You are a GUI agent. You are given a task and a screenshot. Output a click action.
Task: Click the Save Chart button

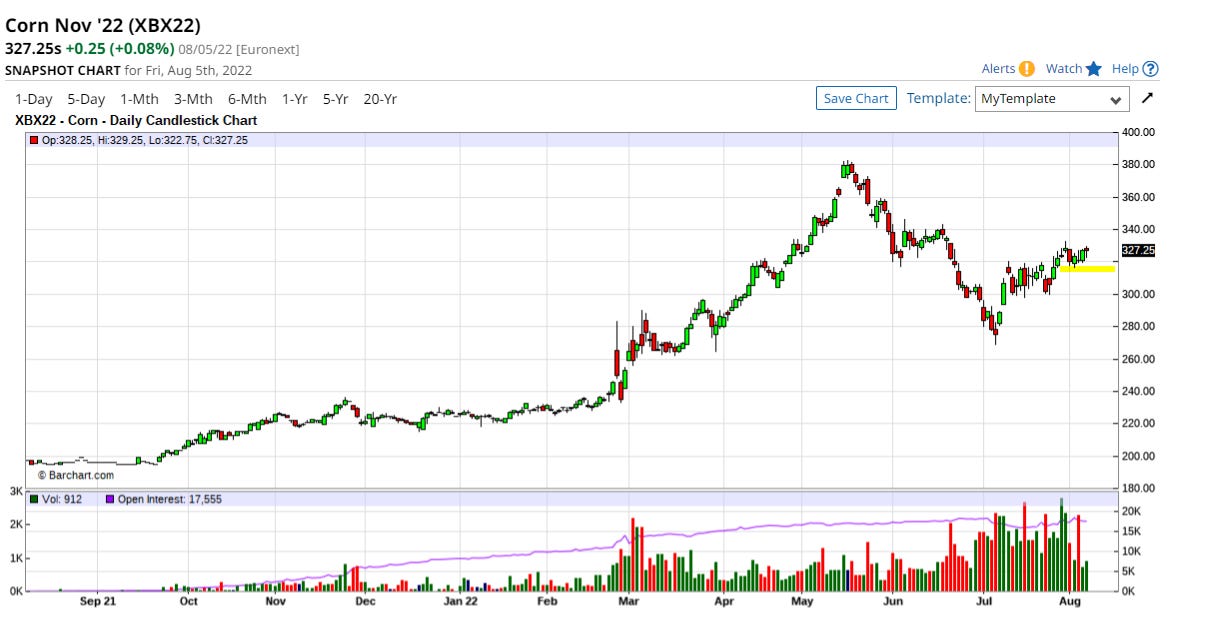857,98
